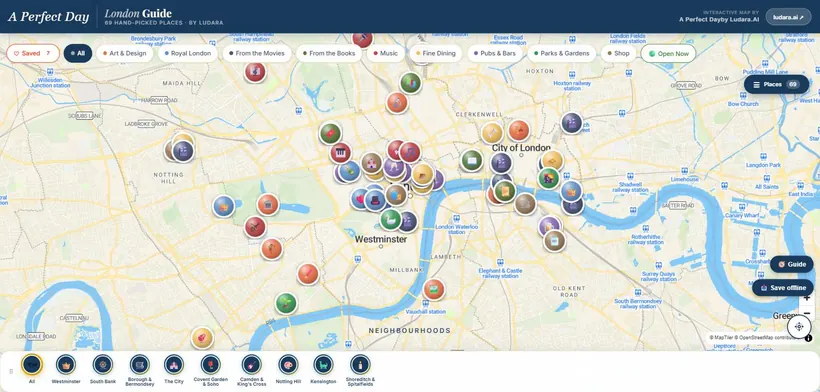Screen dimensions: 820x392
Task: Open the brown castle marker
Action: [x=372, y=163]
